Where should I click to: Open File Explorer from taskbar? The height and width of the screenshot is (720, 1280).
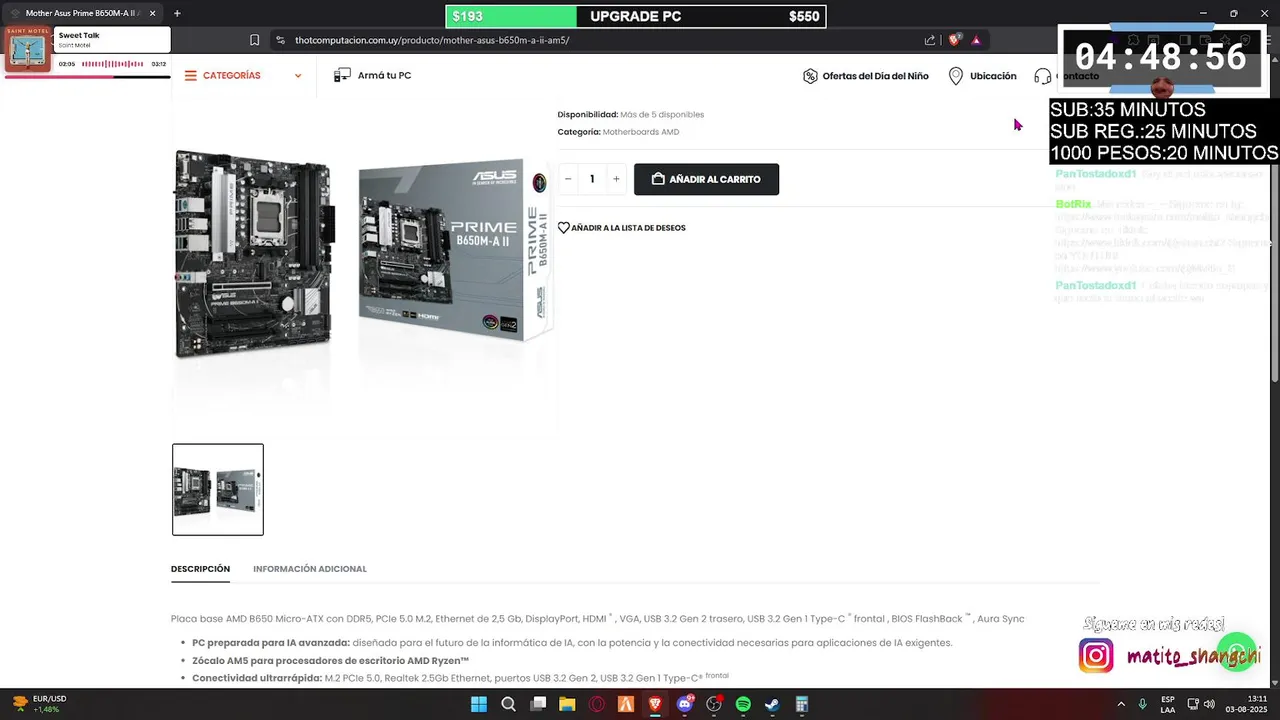coord(567,704)
